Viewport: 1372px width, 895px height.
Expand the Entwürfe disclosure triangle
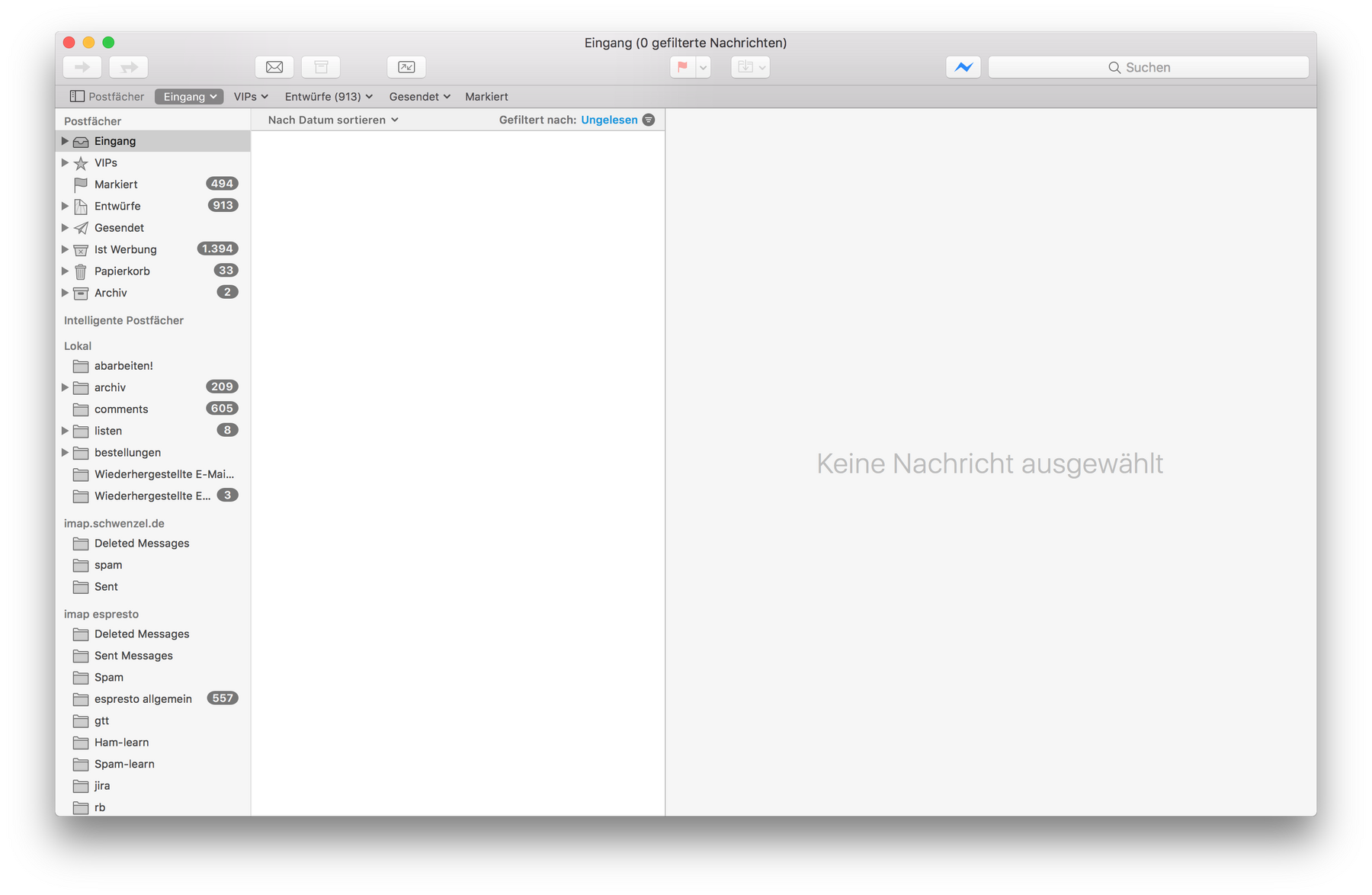point(65,206)
